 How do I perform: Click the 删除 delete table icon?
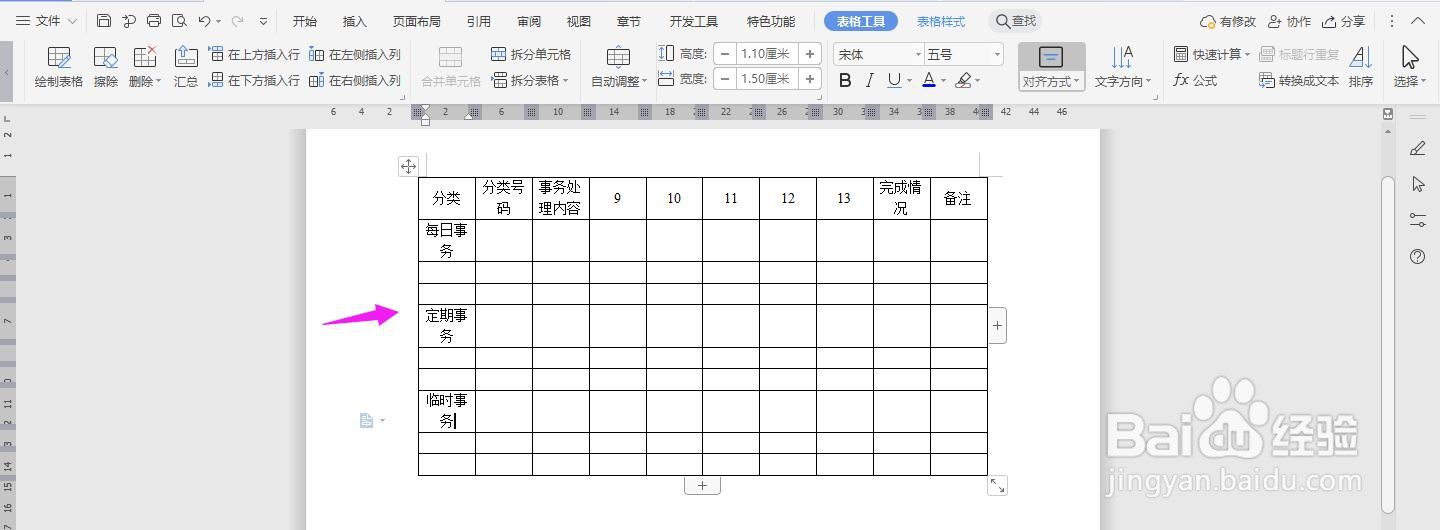point(145,67)
